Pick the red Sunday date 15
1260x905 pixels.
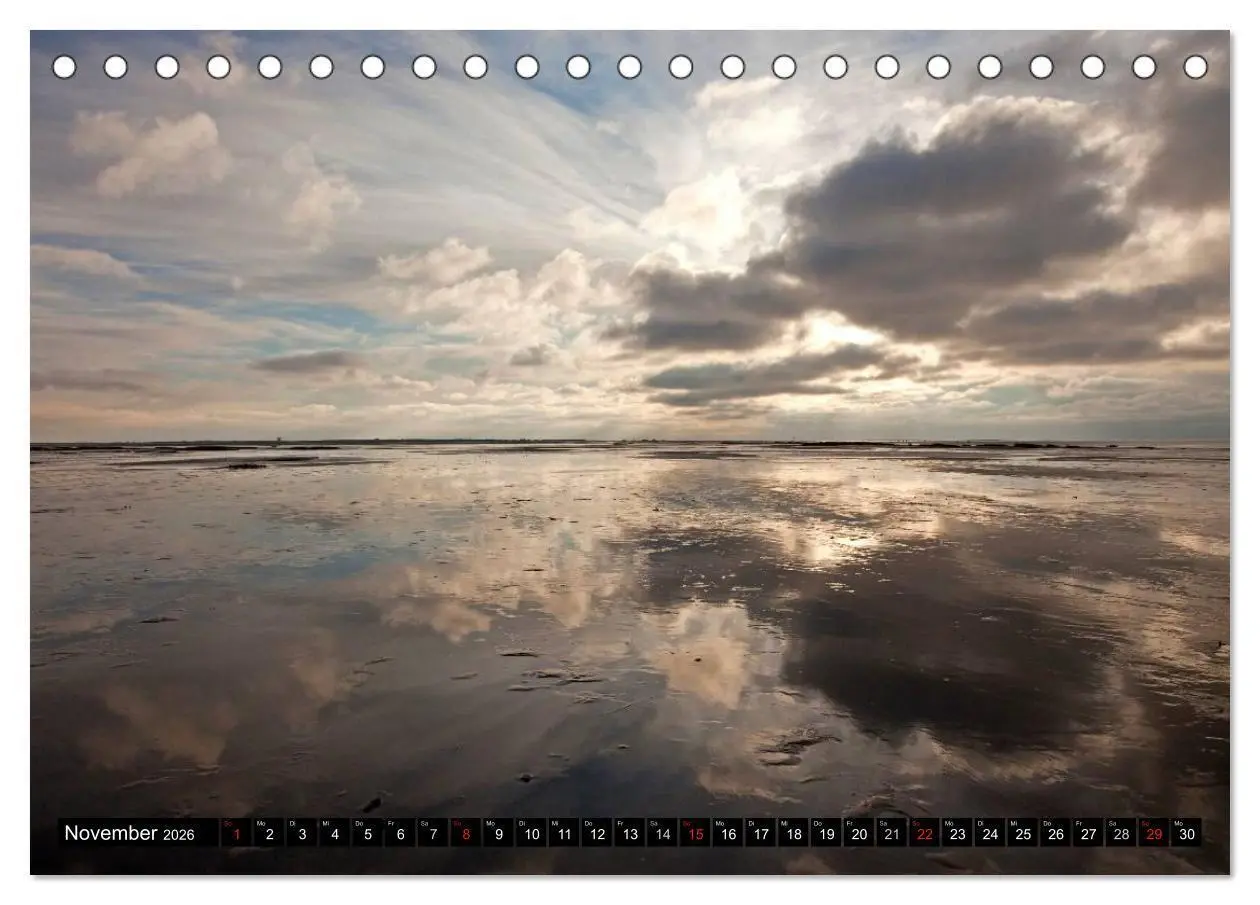click(x=695, y=833)
